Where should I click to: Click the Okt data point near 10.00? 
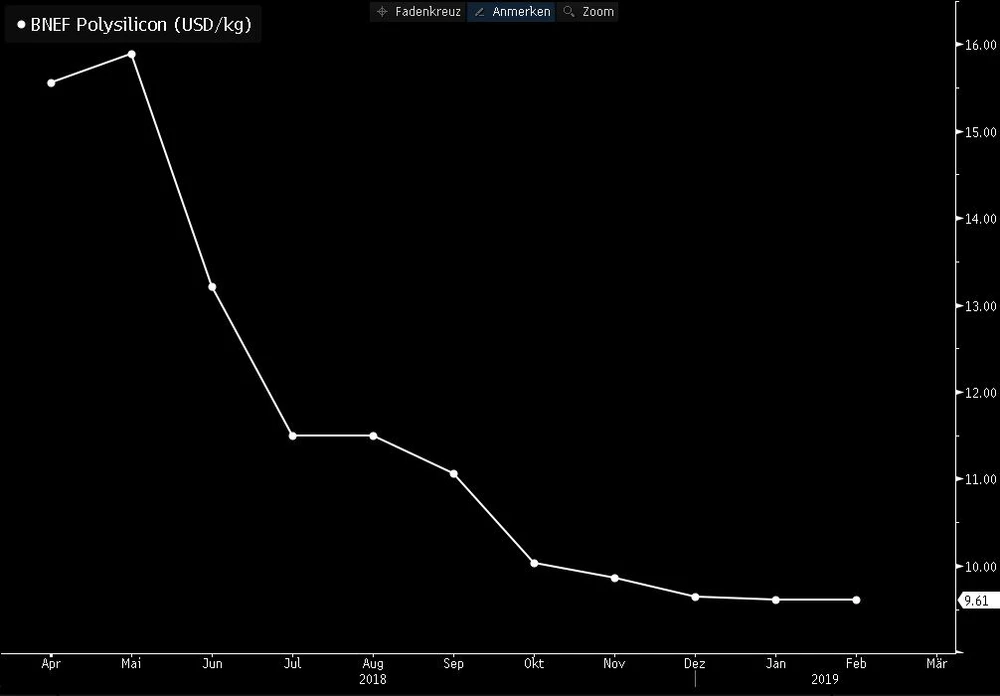pyautogui.click(x=534, y=563)
